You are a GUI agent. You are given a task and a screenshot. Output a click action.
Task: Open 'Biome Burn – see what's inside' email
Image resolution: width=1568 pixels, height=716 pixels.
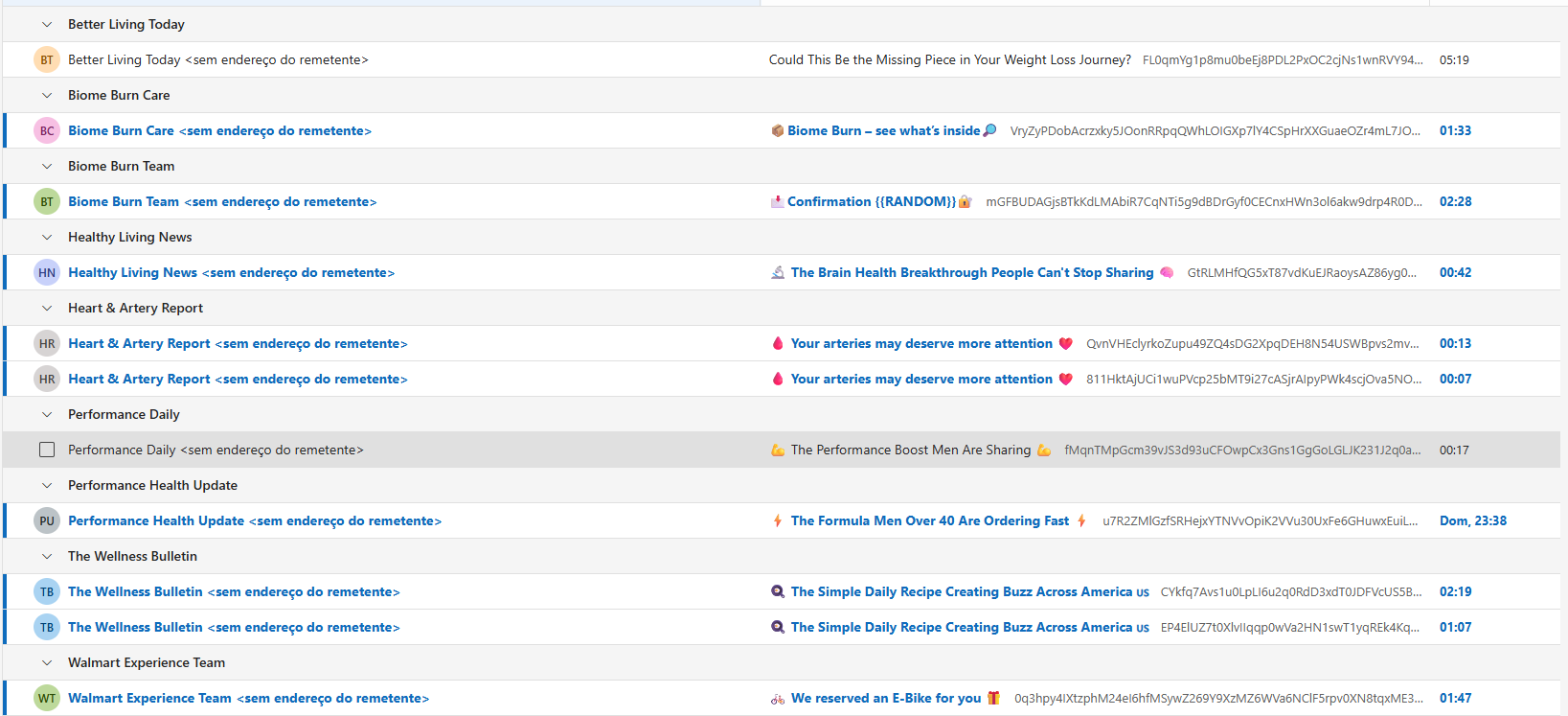point(883,130)
